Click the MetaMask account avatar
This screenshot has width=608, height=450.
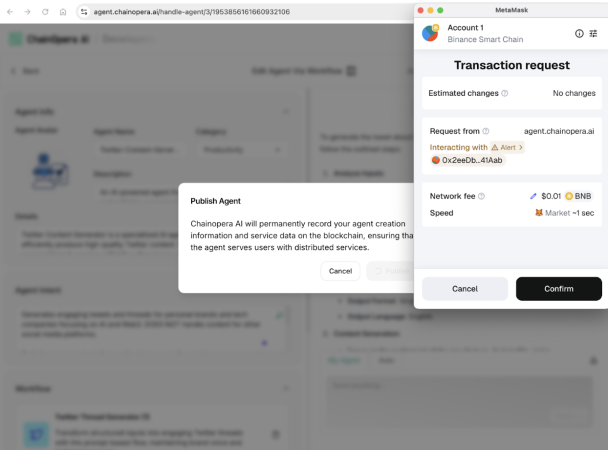[x=430, y=33]
